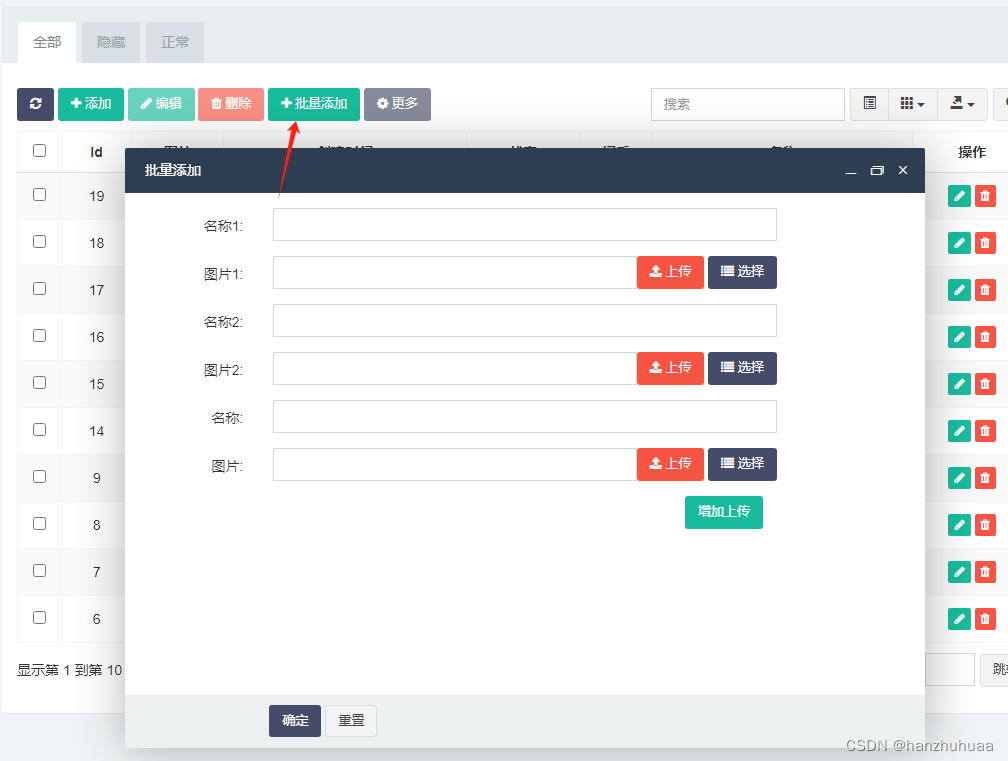This screenshot has width=1008, height=761.
Task: Tick the checkbox for row Id 18
Action: 39,242
